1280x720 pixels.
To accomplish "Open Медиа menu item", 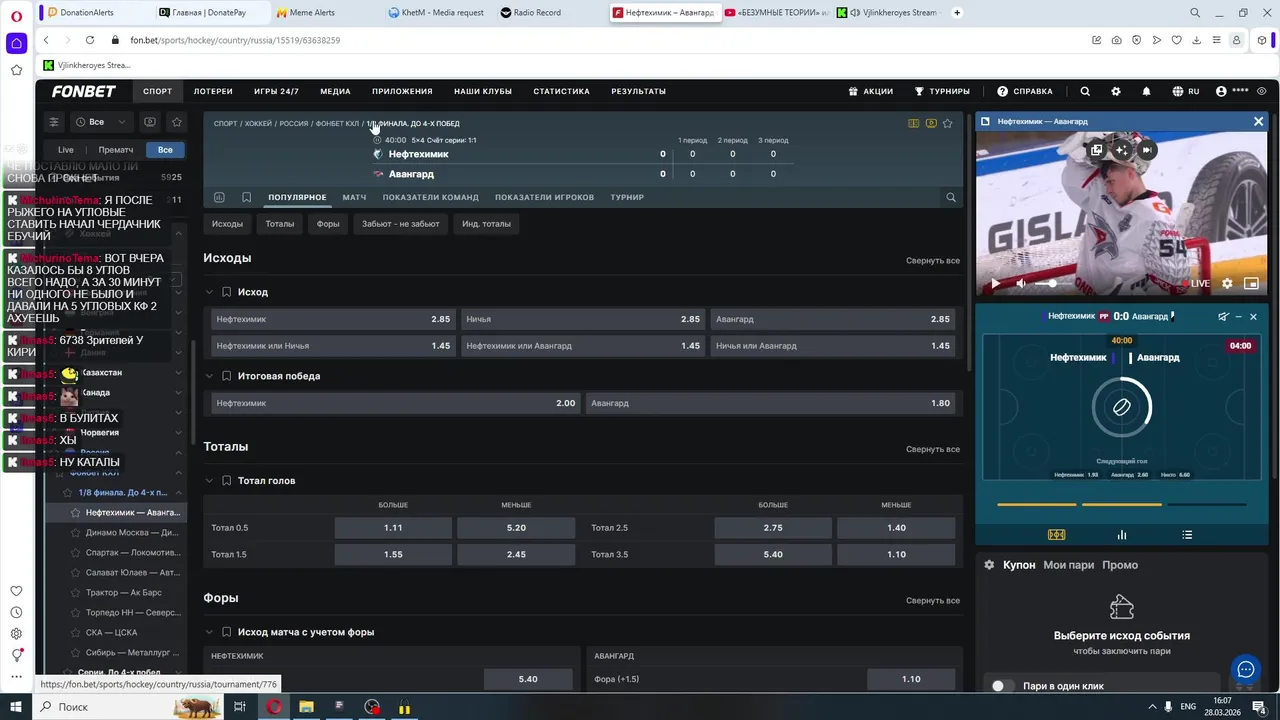I will point(335,91).
